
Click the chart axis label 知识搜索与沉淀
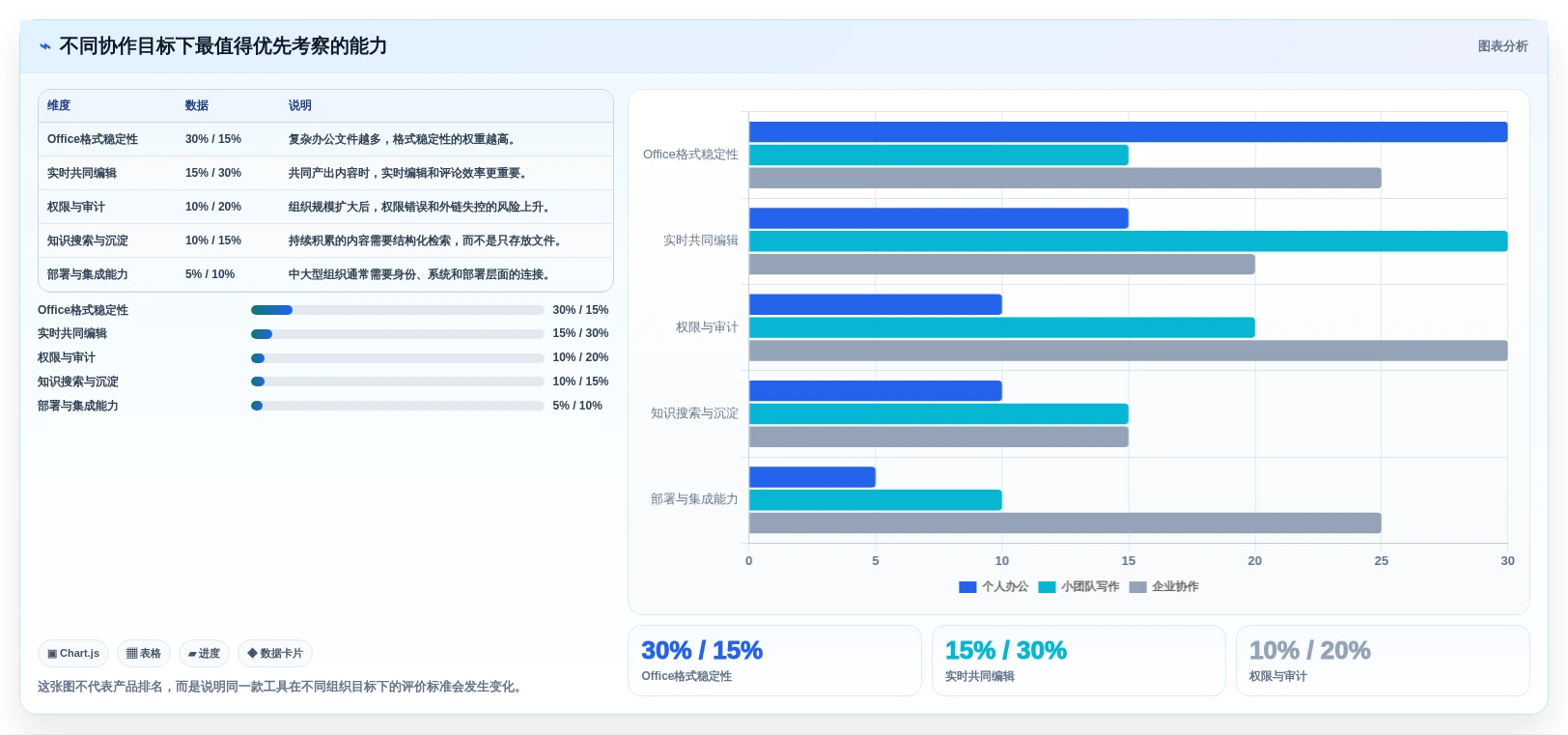coord(694,413)
